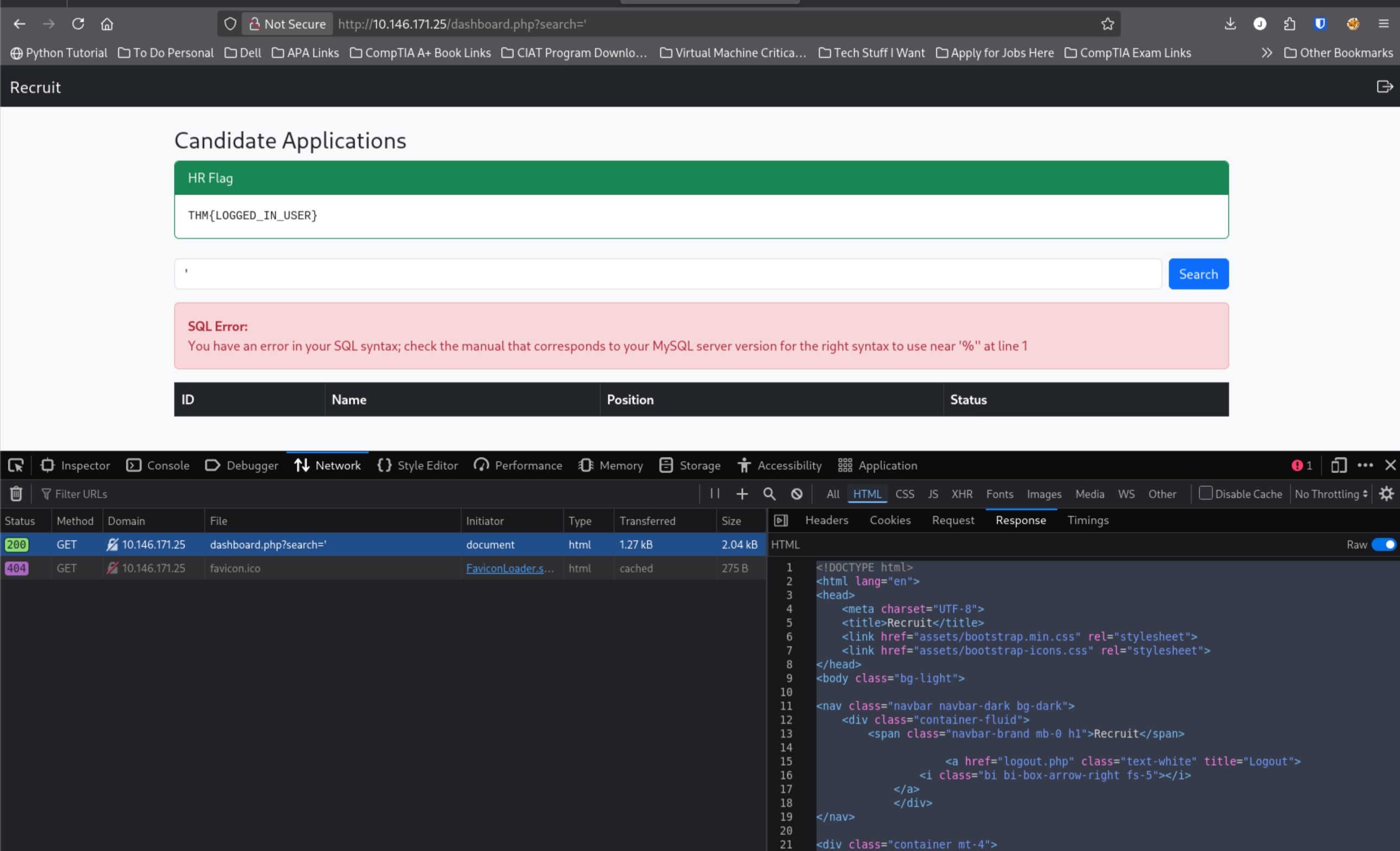Switch to the Inspector tab
Image resolution: width=1400 pixels, height=851 pixels.
tap(75, 465)
